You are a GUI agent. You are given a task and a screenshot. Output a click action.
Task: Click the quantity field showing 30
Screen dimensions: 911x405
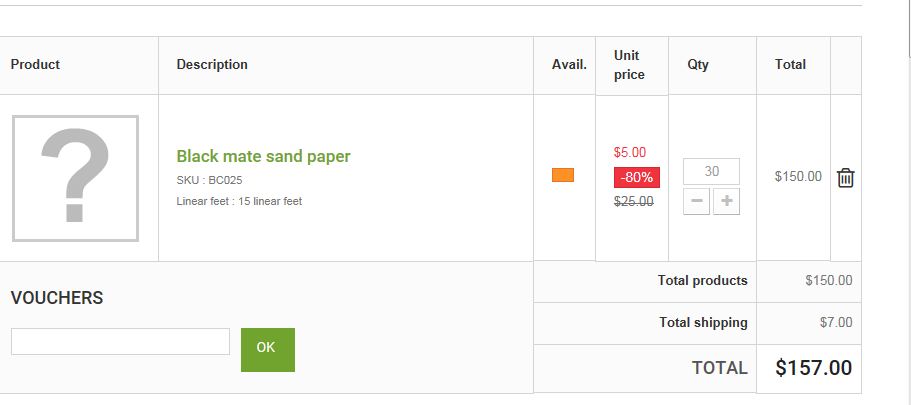(711, 171)
